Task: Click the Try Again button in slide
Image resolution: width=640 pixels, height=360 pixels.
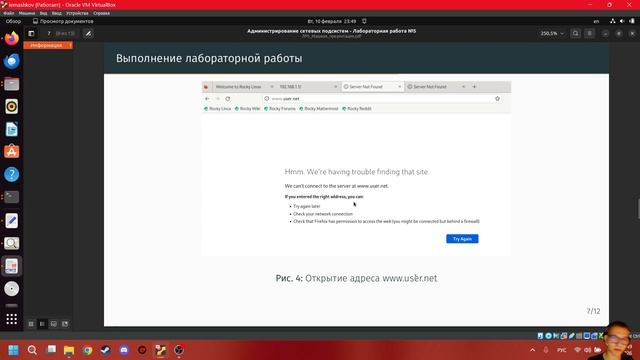Action: tap(462, 239)
